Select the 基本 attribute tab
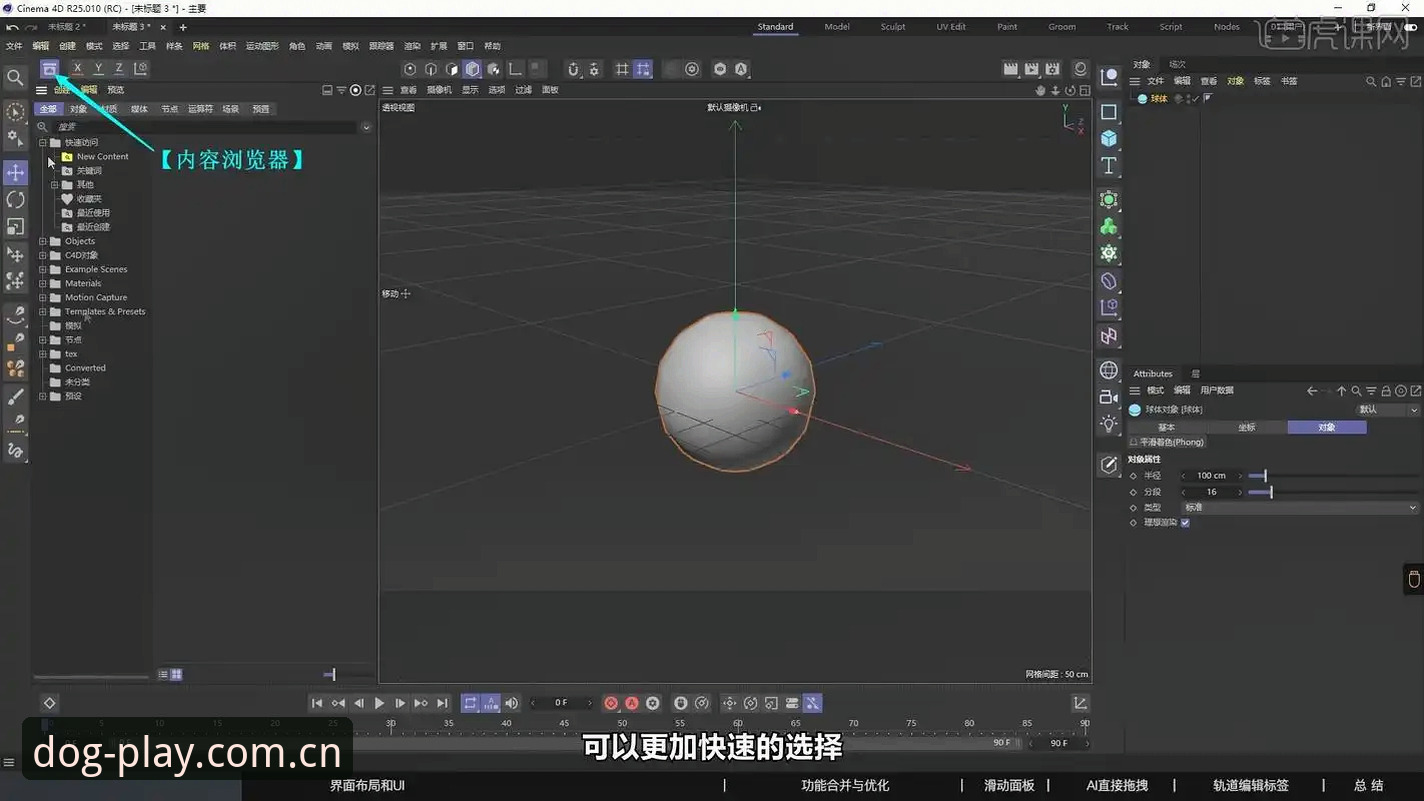 coord(1166,427)
